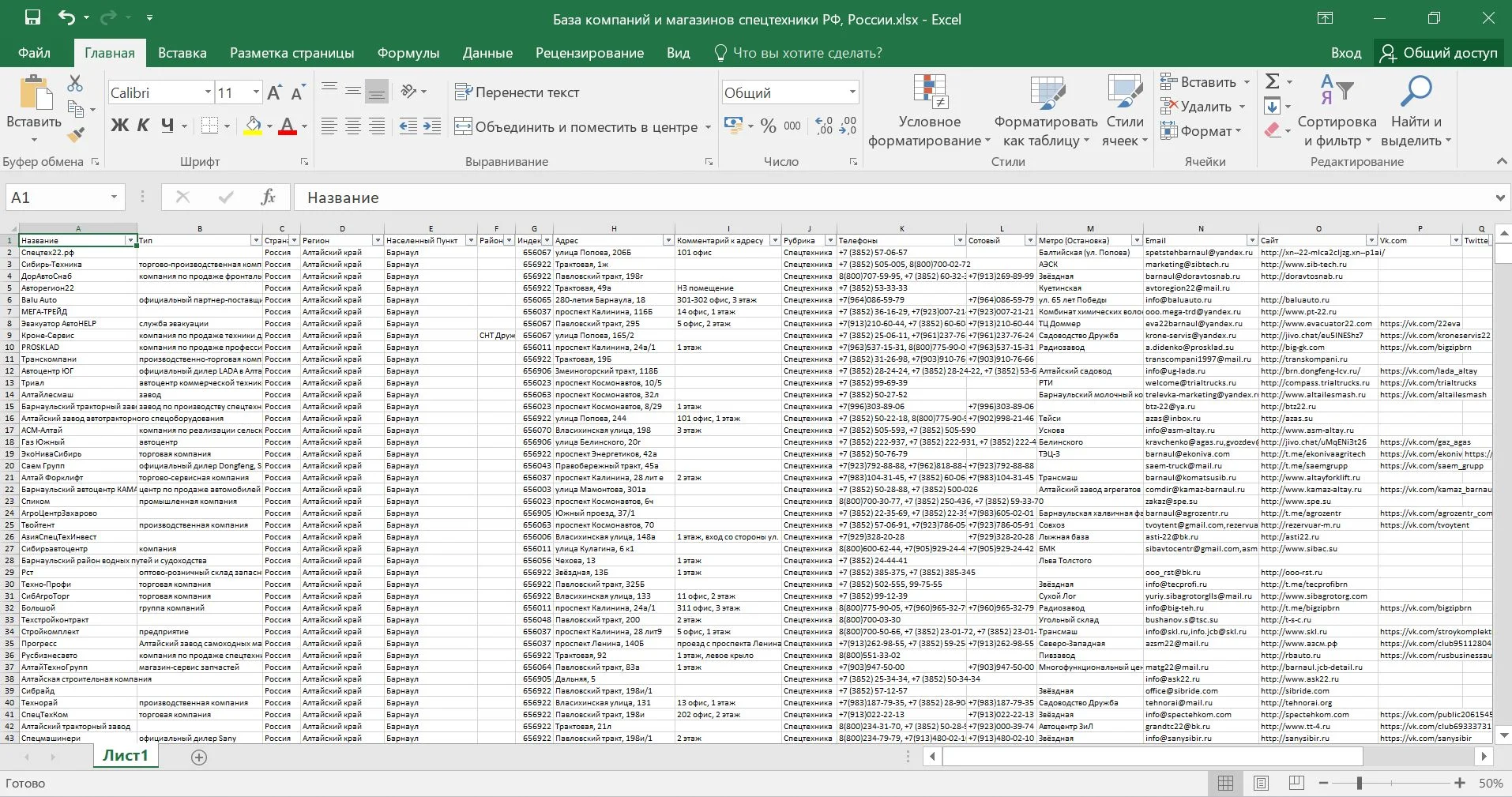Click the borders icon
Image resolution: width=1512 pixels, height=797 pixels.
pos(209,126)
